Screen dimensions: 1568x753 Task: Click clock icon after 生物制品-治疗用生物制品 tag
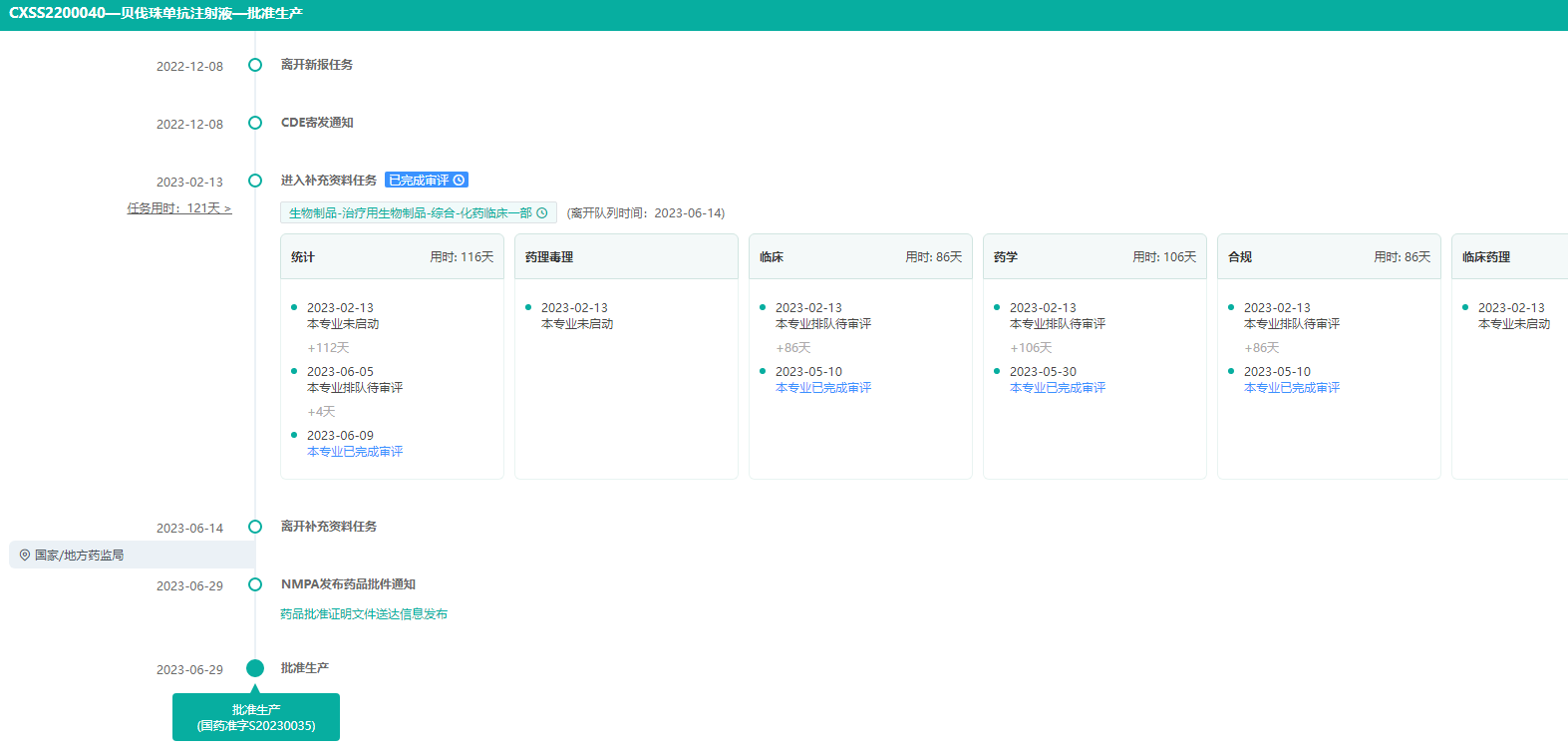click(542, 213)
